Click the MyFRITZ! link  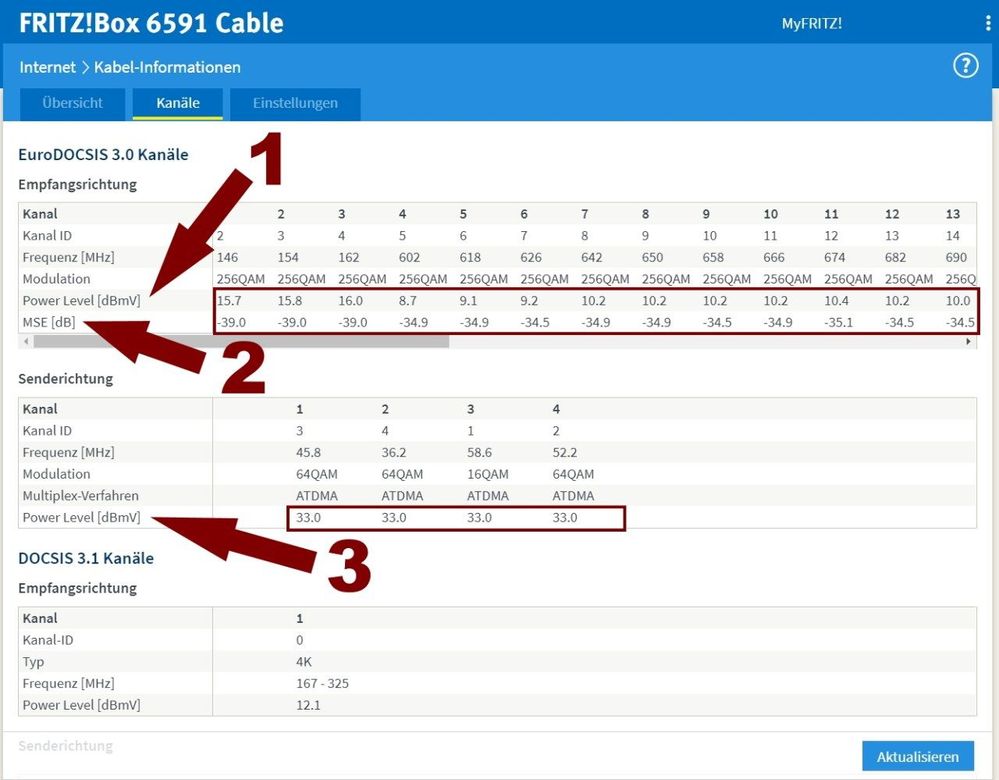click(x=812, y=24)
